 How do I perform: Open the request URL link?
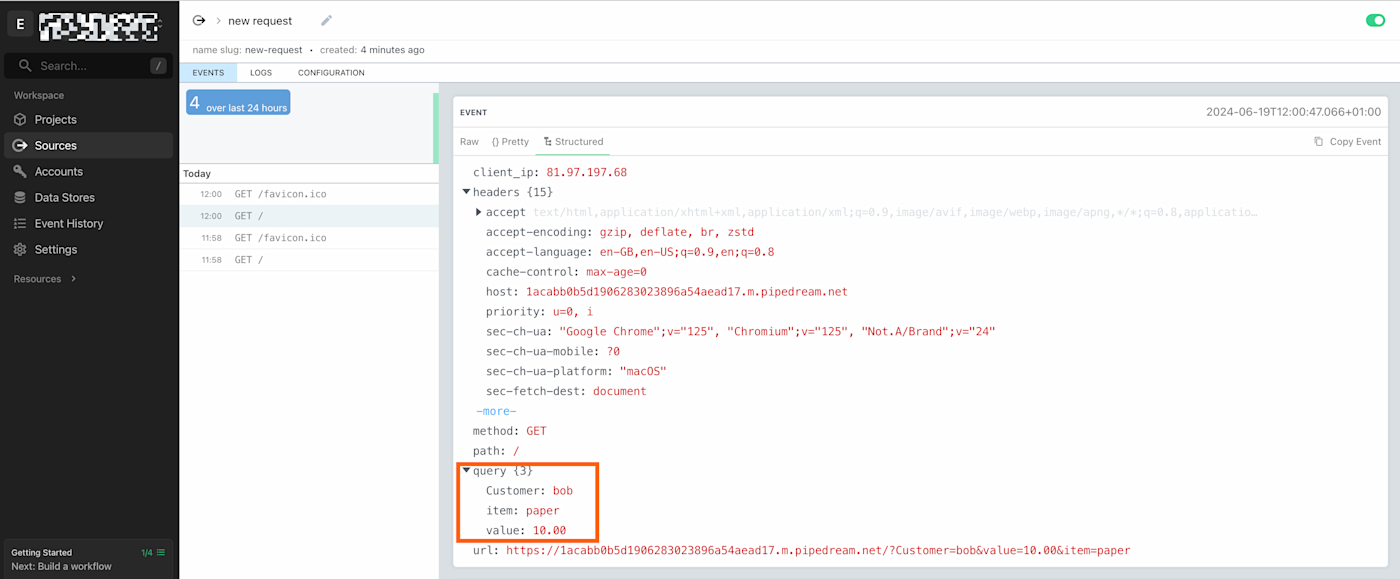[818, 550]
